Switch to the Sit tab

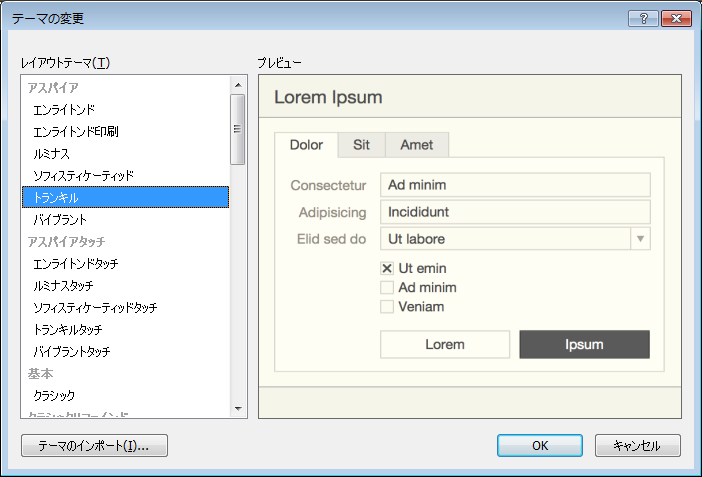click(x=361, y=145)
